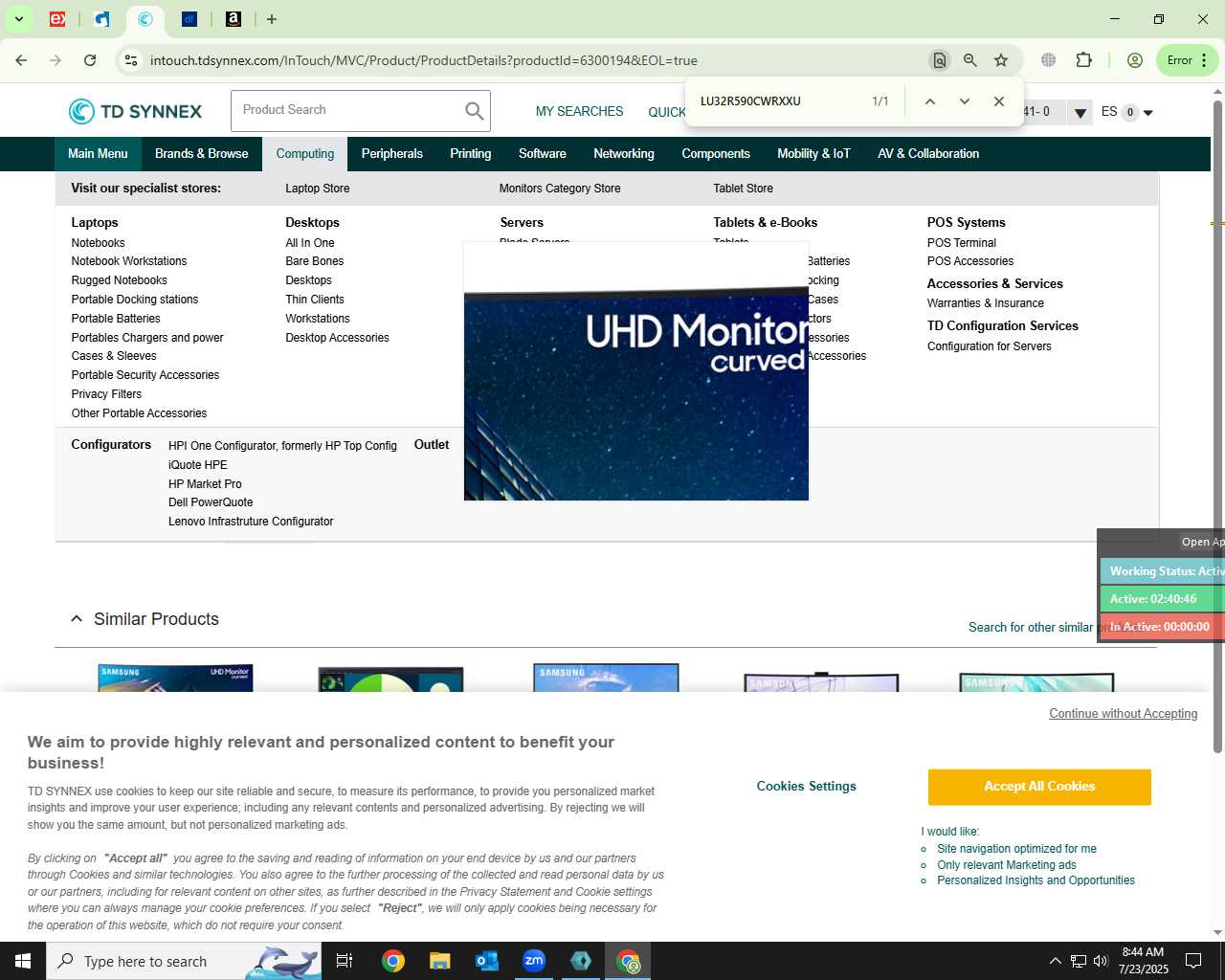Open Monitors Category Store link

pyautogui.click(x=560, y=189)
